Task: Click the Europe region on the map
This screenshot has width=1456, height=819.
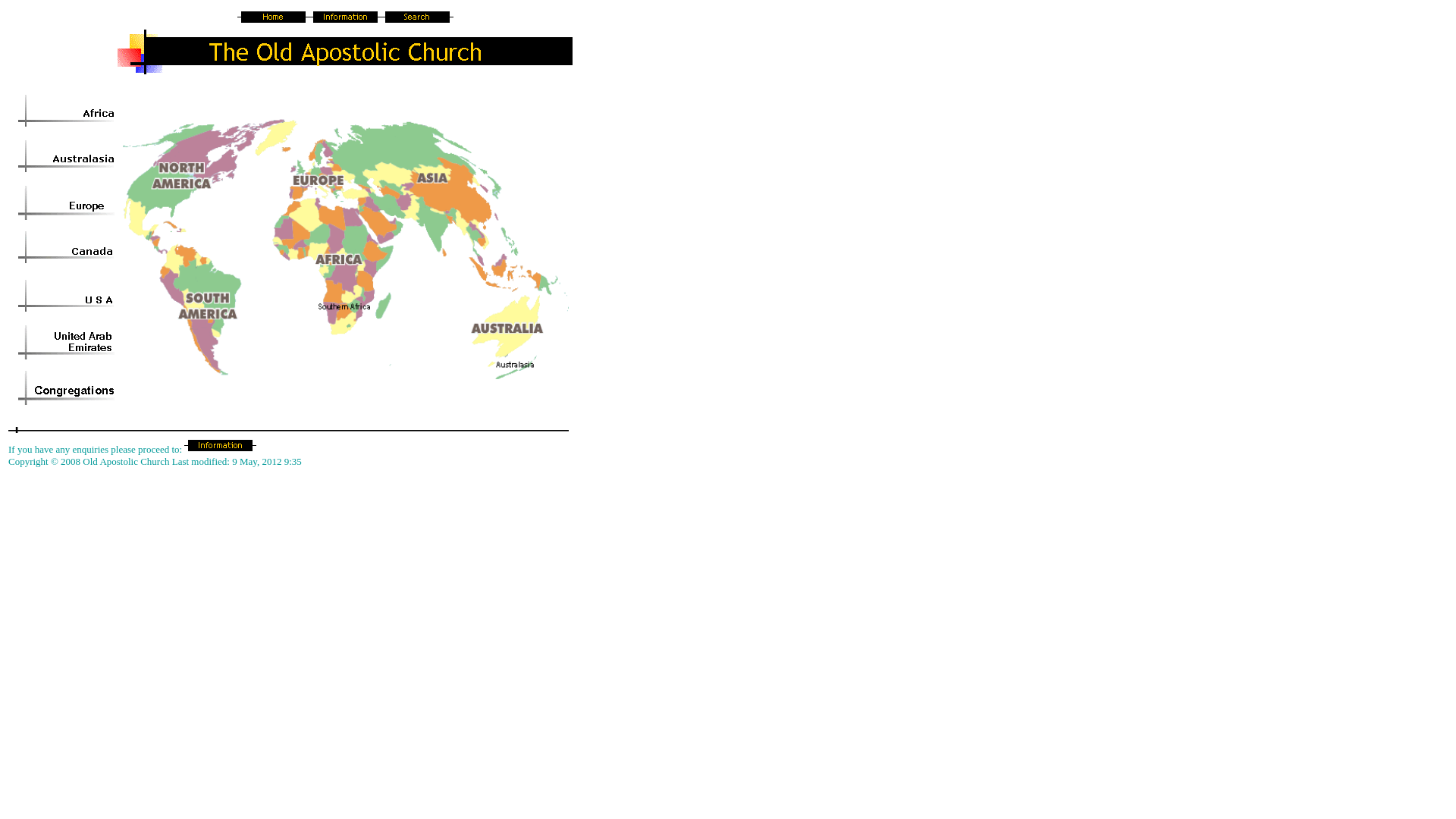Action: (x=318, y=180)
